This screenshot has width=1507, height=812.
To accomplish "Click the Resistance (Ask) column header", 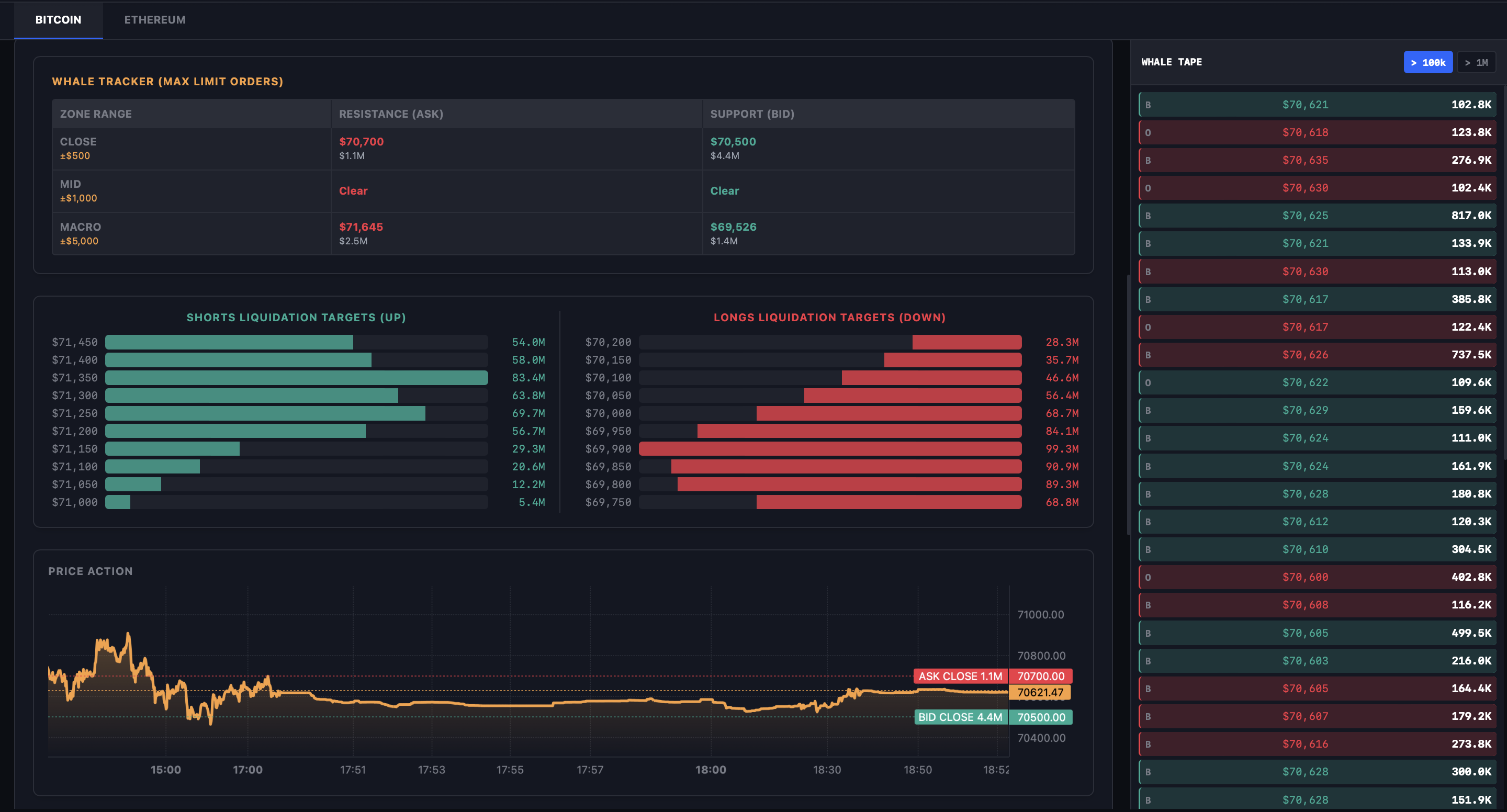I will tap(391, 114).
